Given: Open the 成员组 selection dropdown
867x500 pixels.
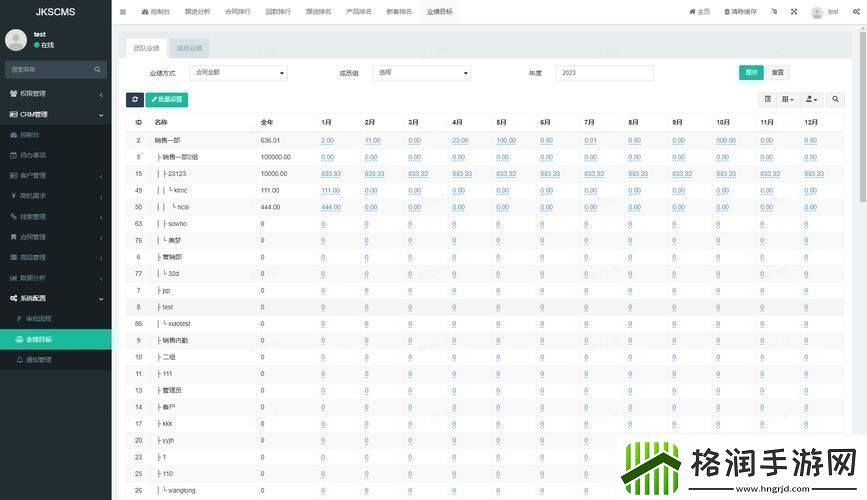Looking at the screenshot, I should pyautogui.click(x=422, y=73).
